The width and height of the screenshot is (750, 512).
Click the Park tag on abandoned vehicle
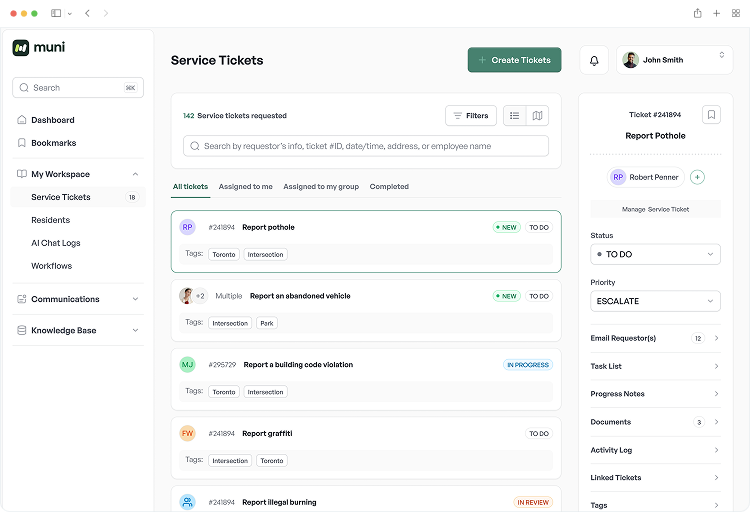tap(266, 323)
